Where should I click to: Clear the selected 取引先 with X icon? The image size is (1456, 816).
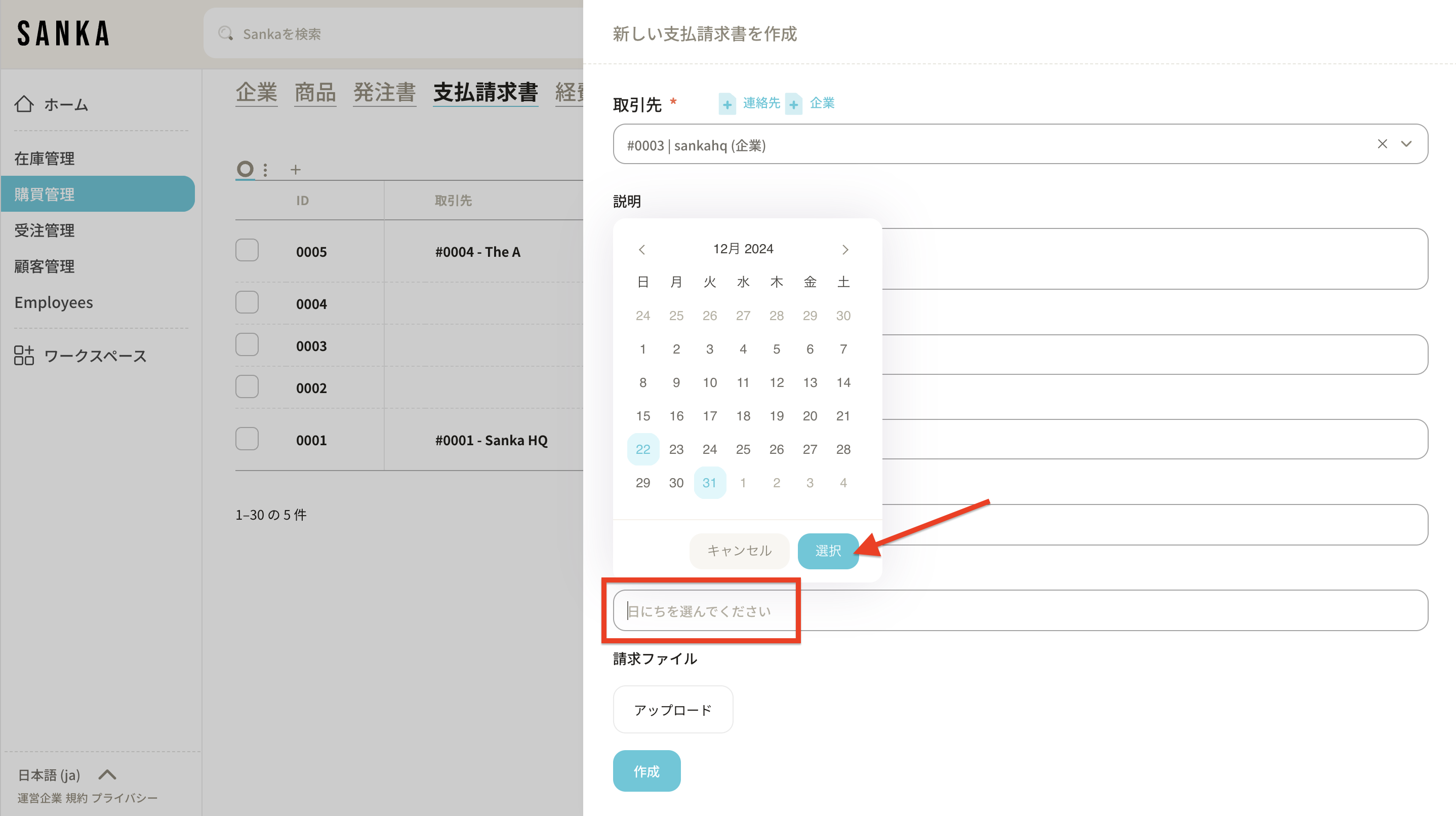point(1382,144)
